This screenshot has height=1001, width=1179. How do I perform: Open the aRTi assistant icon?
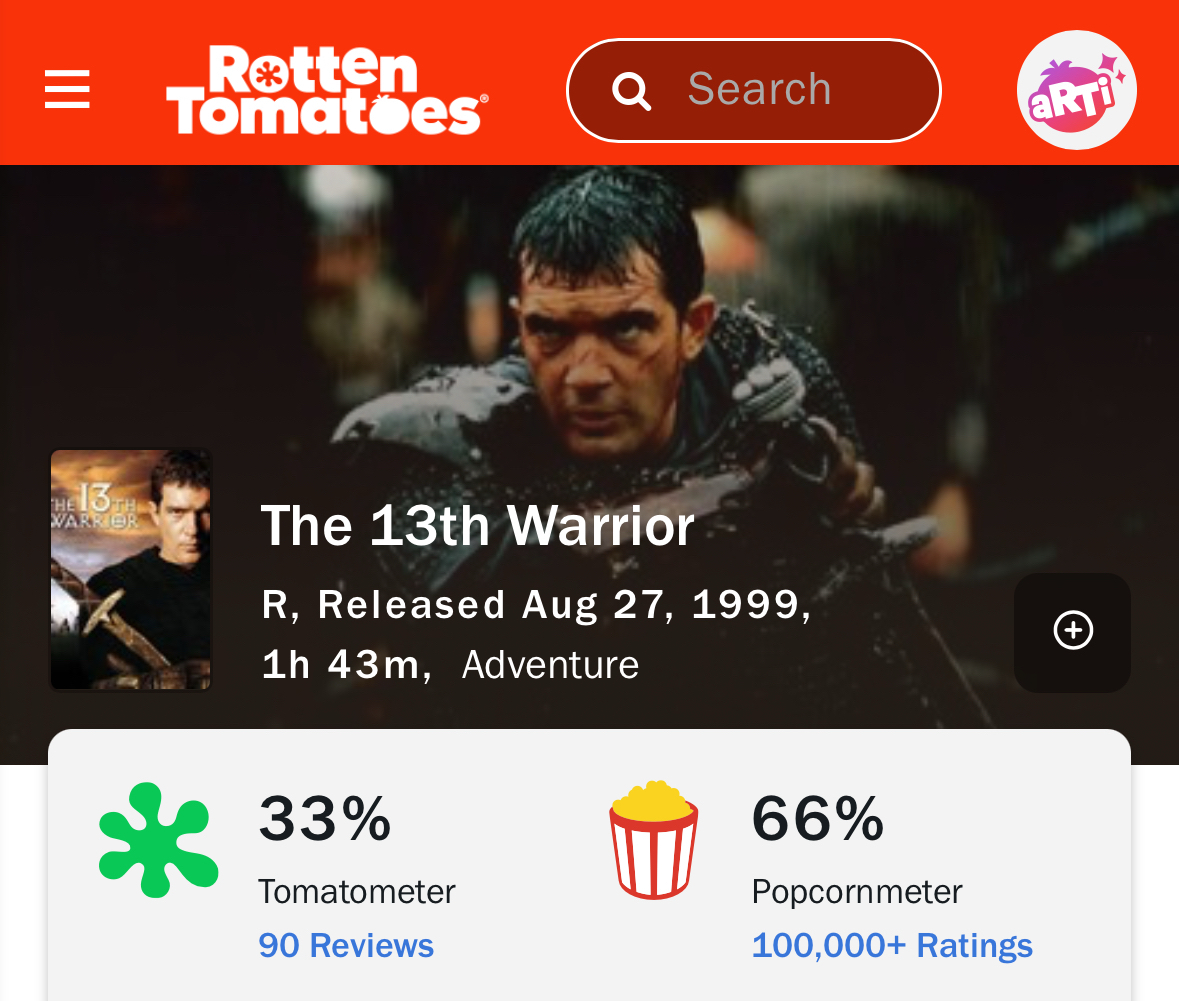[1076, 89]
